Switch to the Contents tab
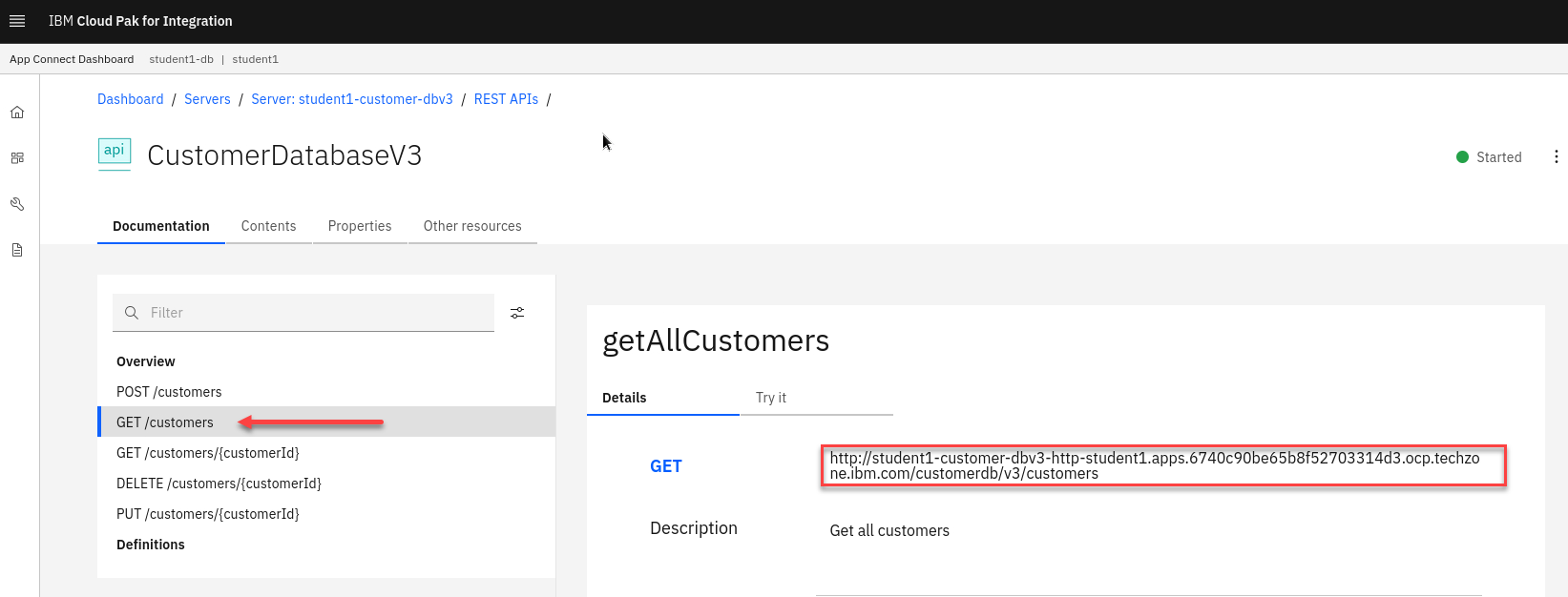 click(268, 226)
